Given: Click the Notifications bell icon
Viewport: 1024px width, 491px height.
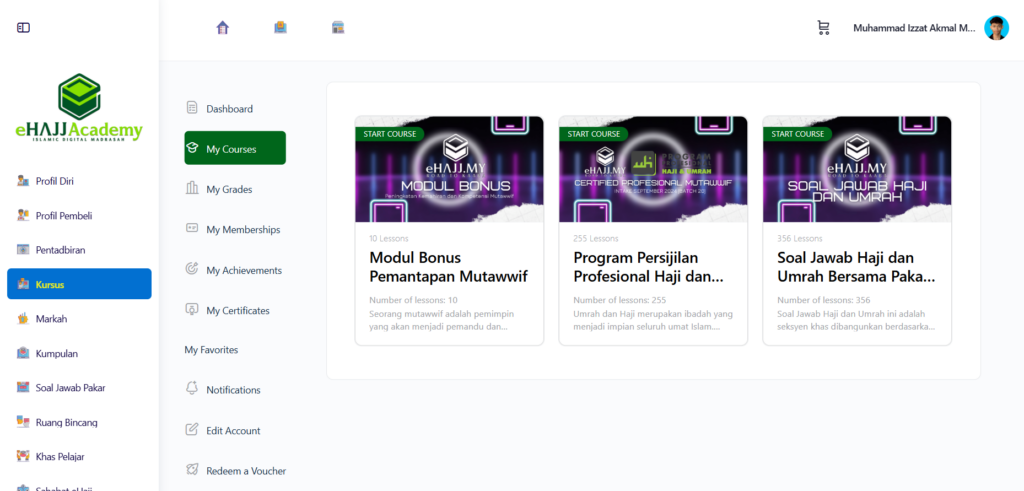Looking at the screenshot, I should [x=192, y=389].
